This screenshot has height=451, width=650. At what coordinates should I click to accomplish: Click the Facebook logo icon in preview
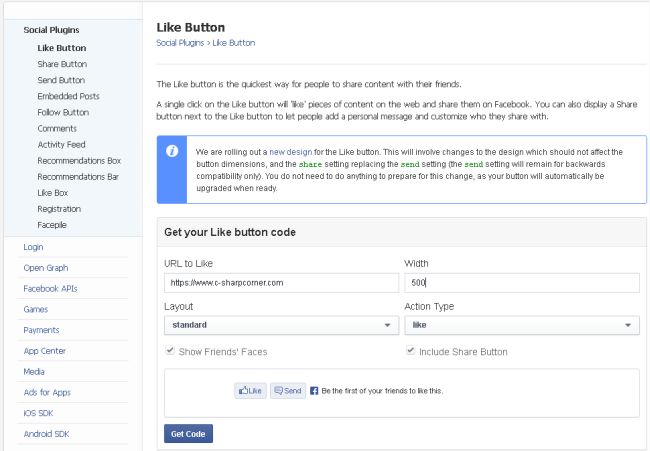pos(314,390)
